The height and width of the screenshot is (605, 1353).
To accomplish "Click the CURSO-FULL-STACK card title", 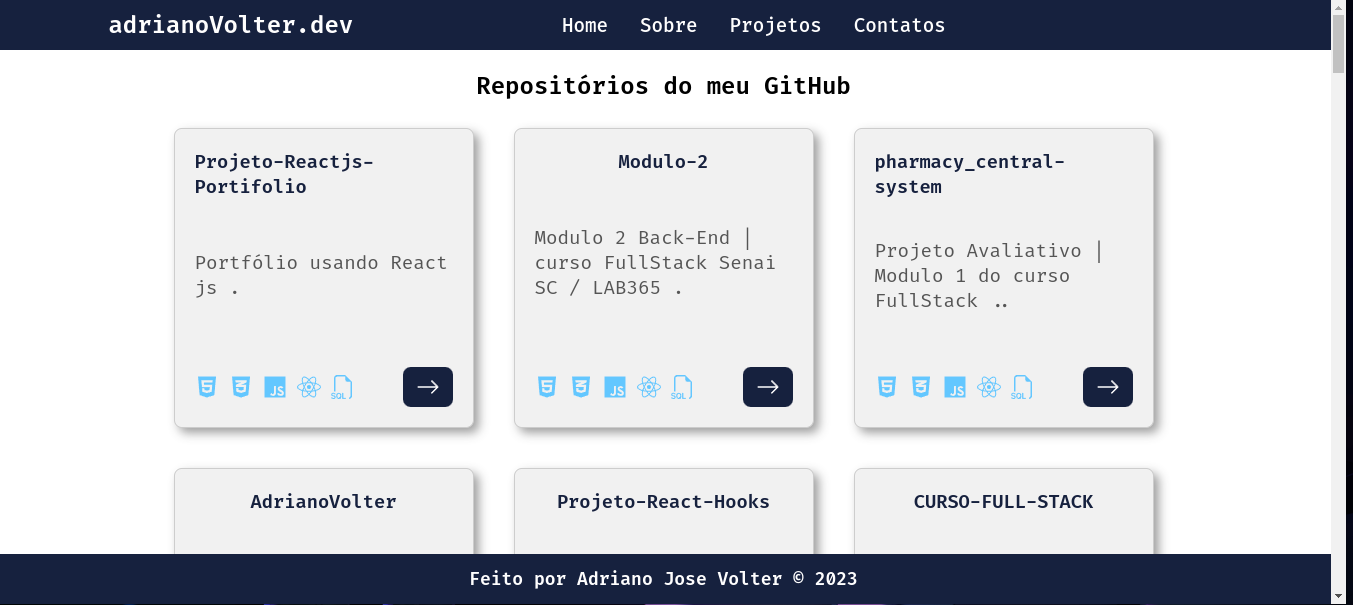I will tap(1003, 502).
